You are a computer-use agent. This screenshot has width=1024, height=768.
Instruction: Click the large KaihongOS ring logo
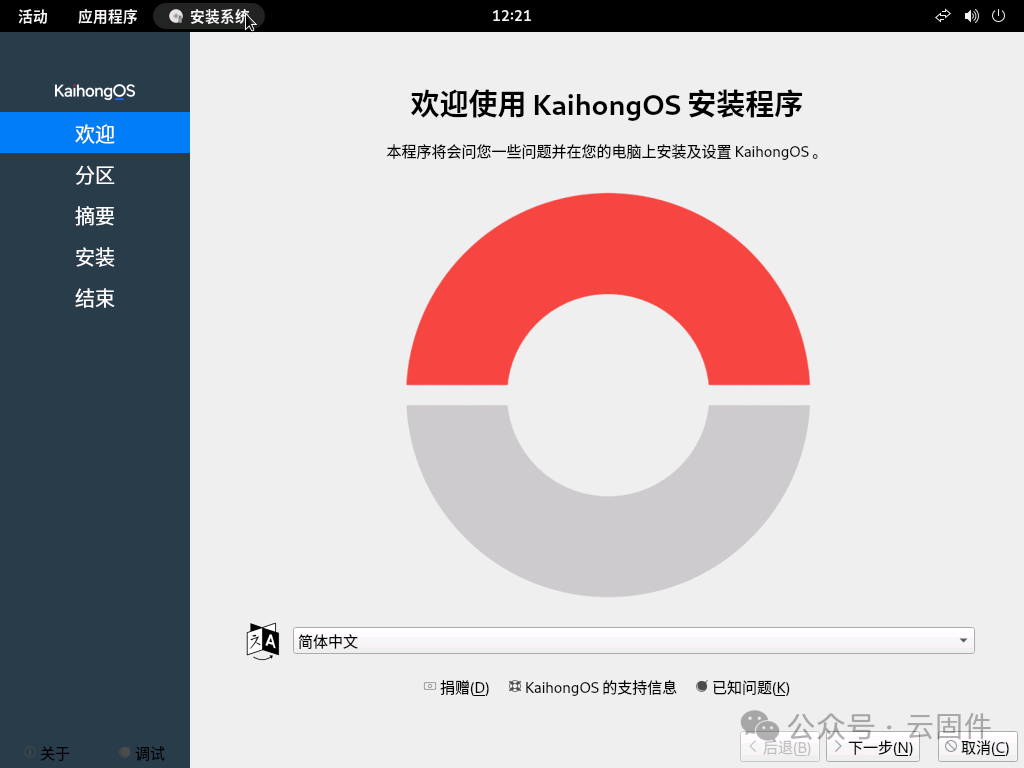point(608,394)
